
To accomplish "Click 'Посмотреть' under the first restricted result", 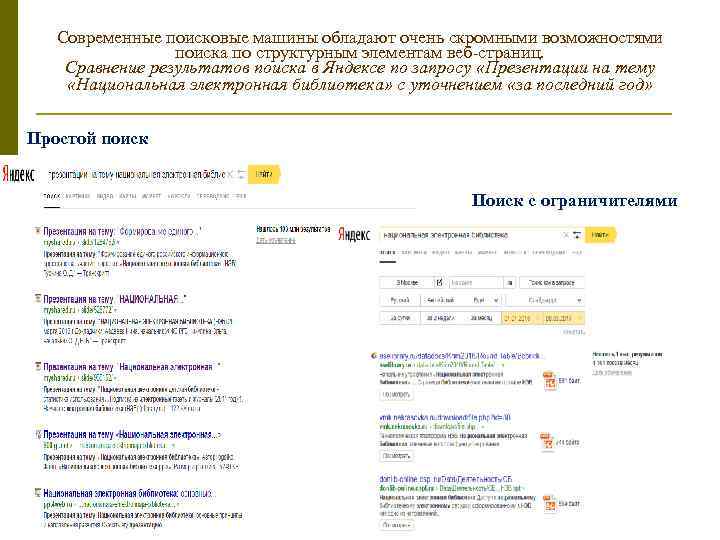I will click(x=396, y=394).
